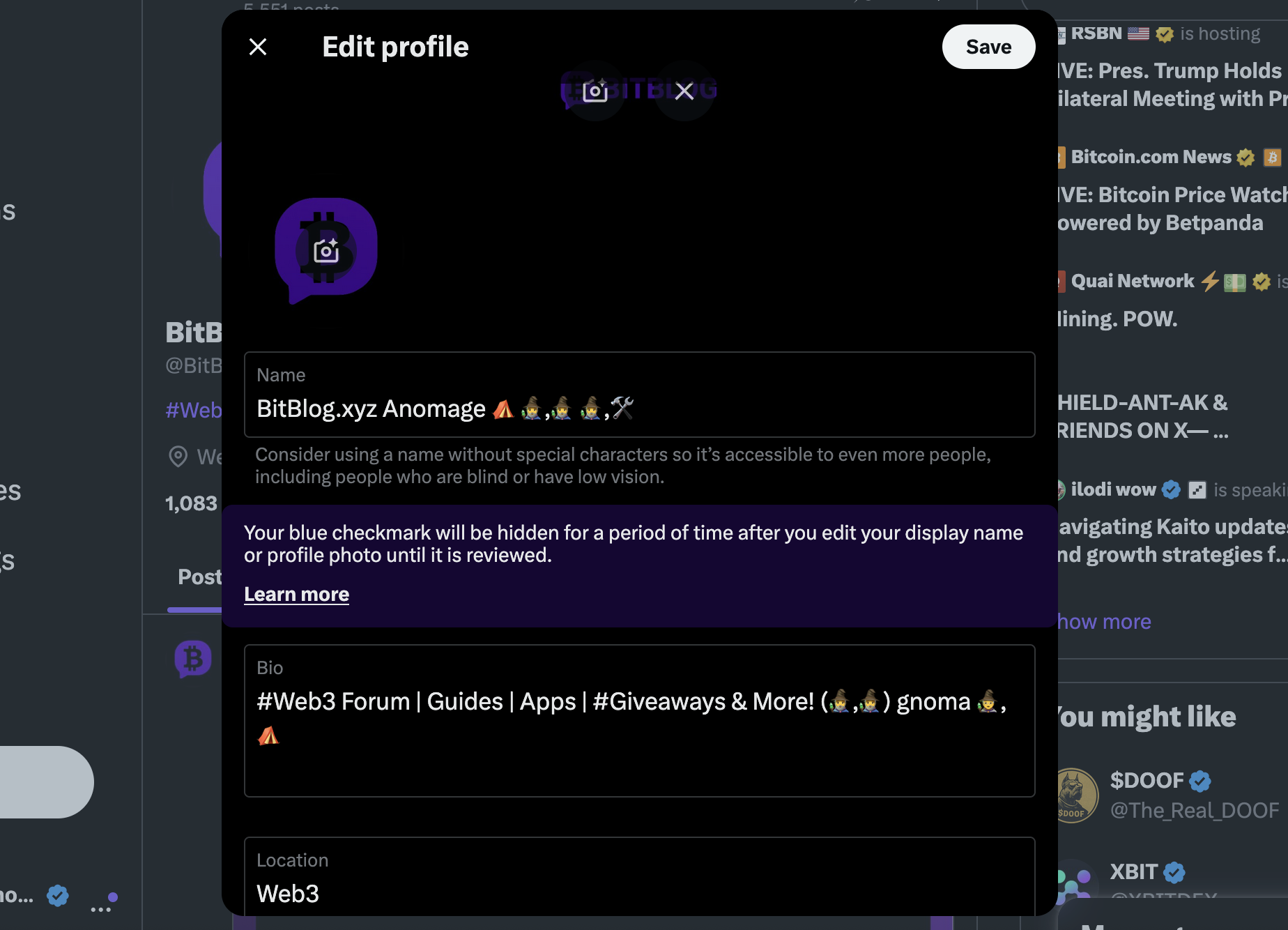
Task: Click into the Name input field
Action: (x=638, y=409)
